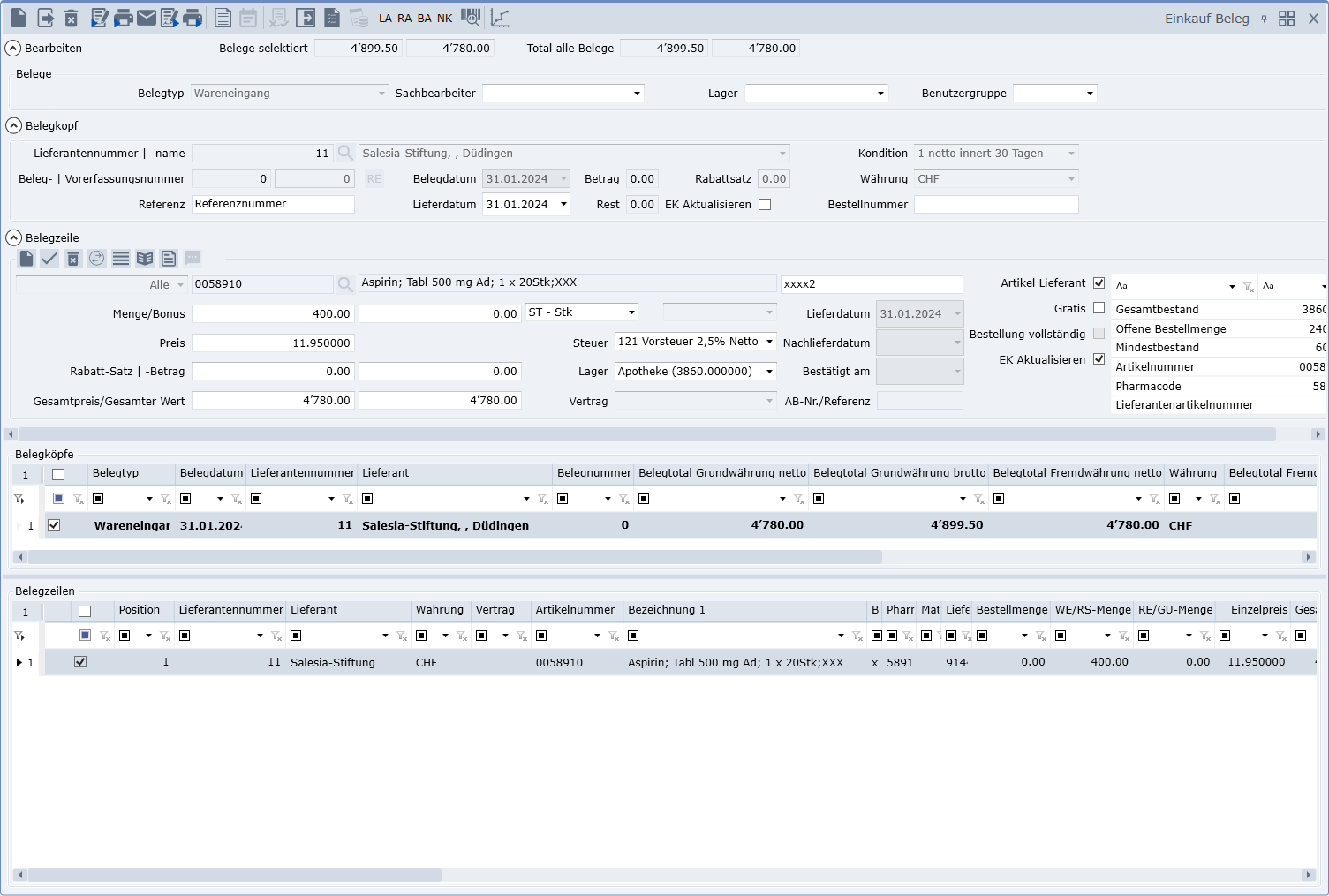Click the open book icon in Belegzeile

pyautogui.click(x=145, y=259)
